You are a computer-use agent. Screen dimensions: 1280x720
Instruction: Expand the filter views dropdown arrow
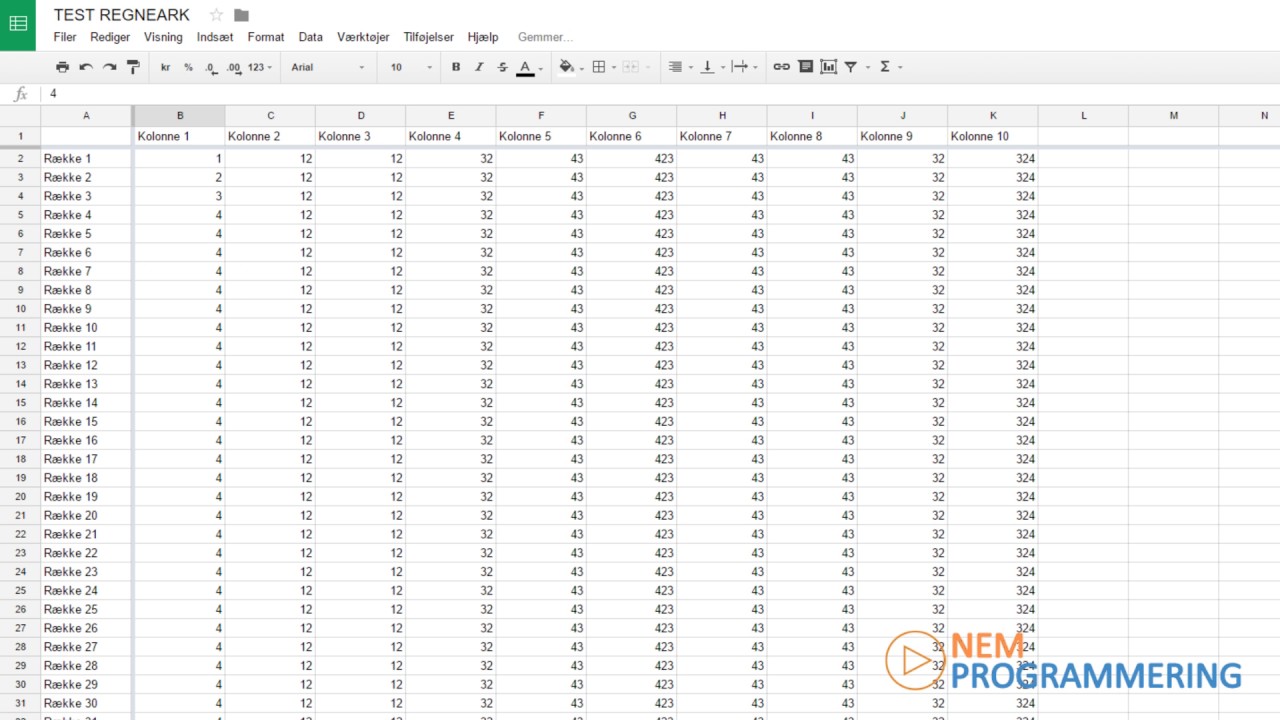(867, 68)
